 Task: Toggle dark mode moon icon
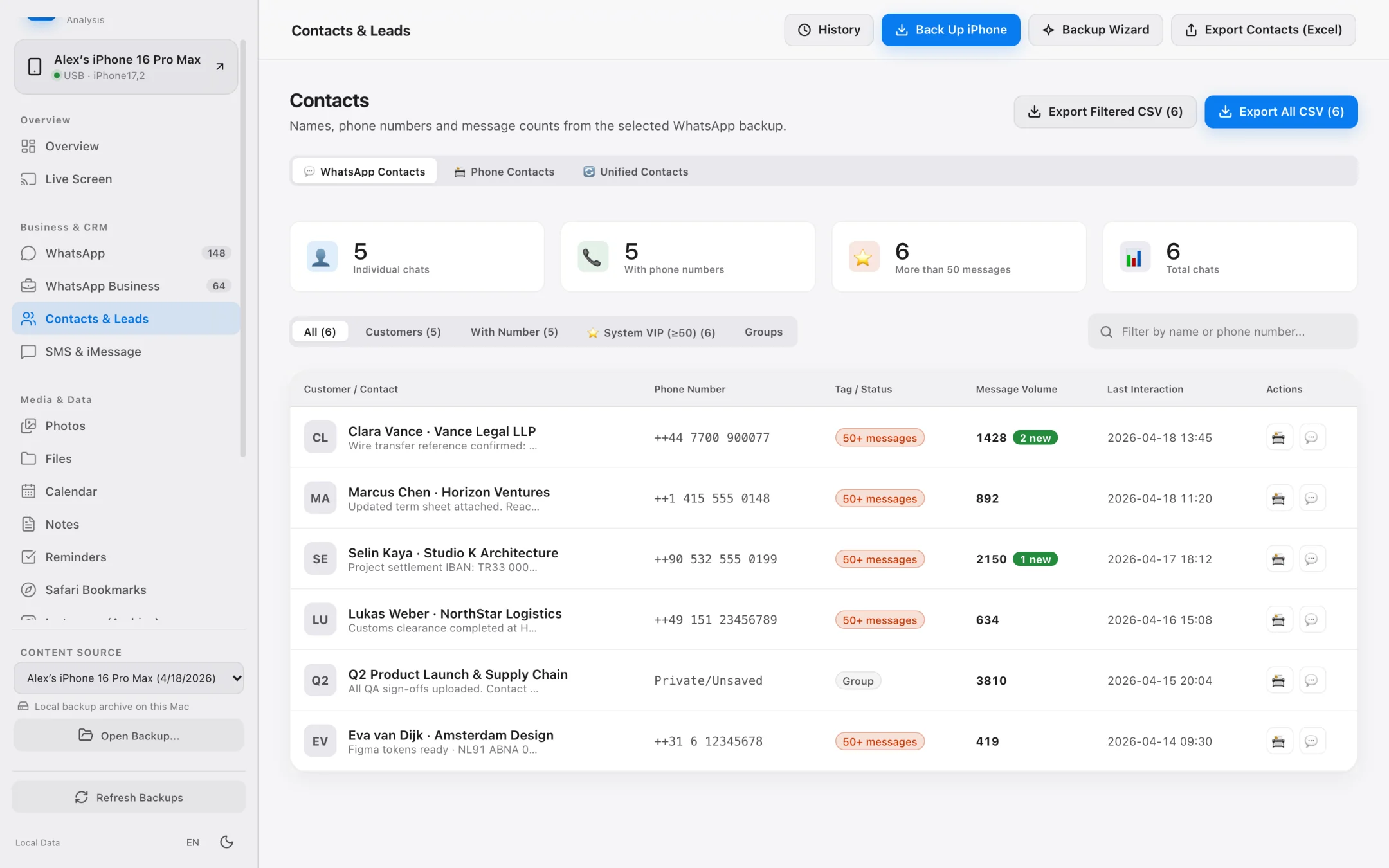[226, 842]
